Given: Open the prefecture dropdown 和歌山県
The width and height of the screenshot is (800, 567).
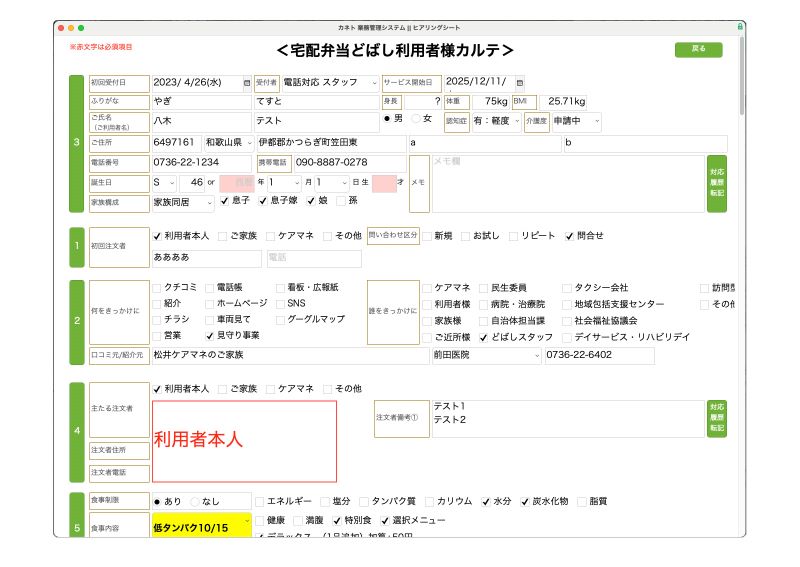Looking at the screenshot, I should (229, 143).
